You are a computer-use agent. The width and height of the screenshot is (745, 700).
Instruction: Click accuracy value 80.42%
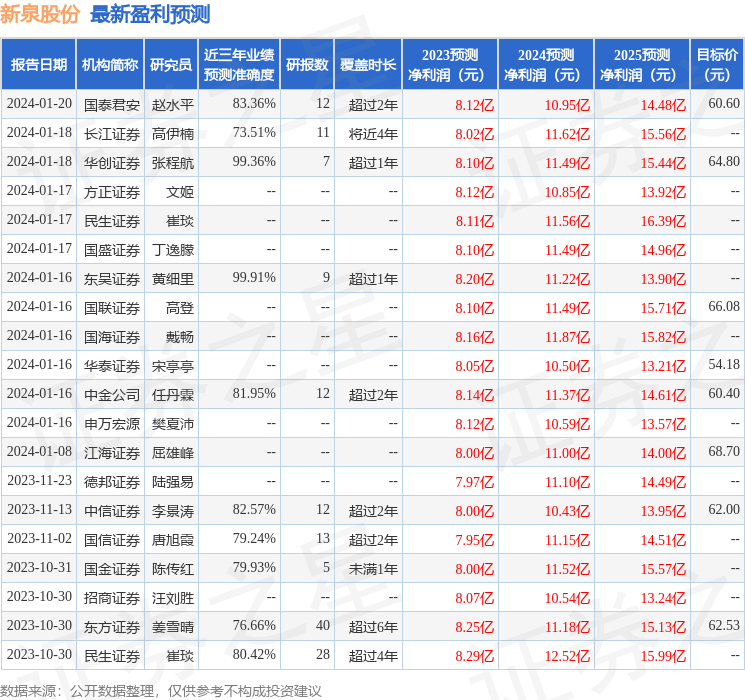click(254, 654)
